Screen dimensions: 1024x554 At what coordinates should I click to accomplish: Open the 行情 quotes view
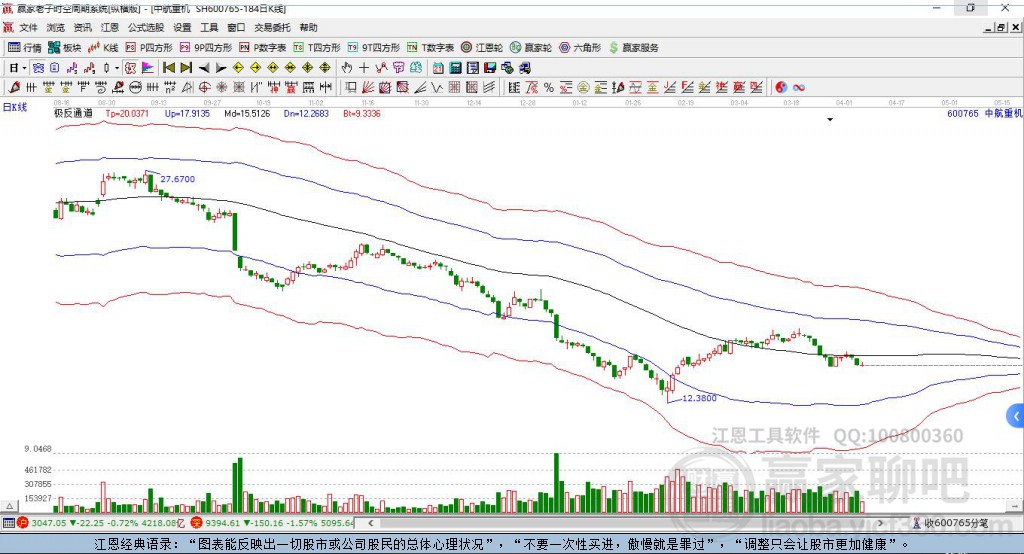coord(24,48)
